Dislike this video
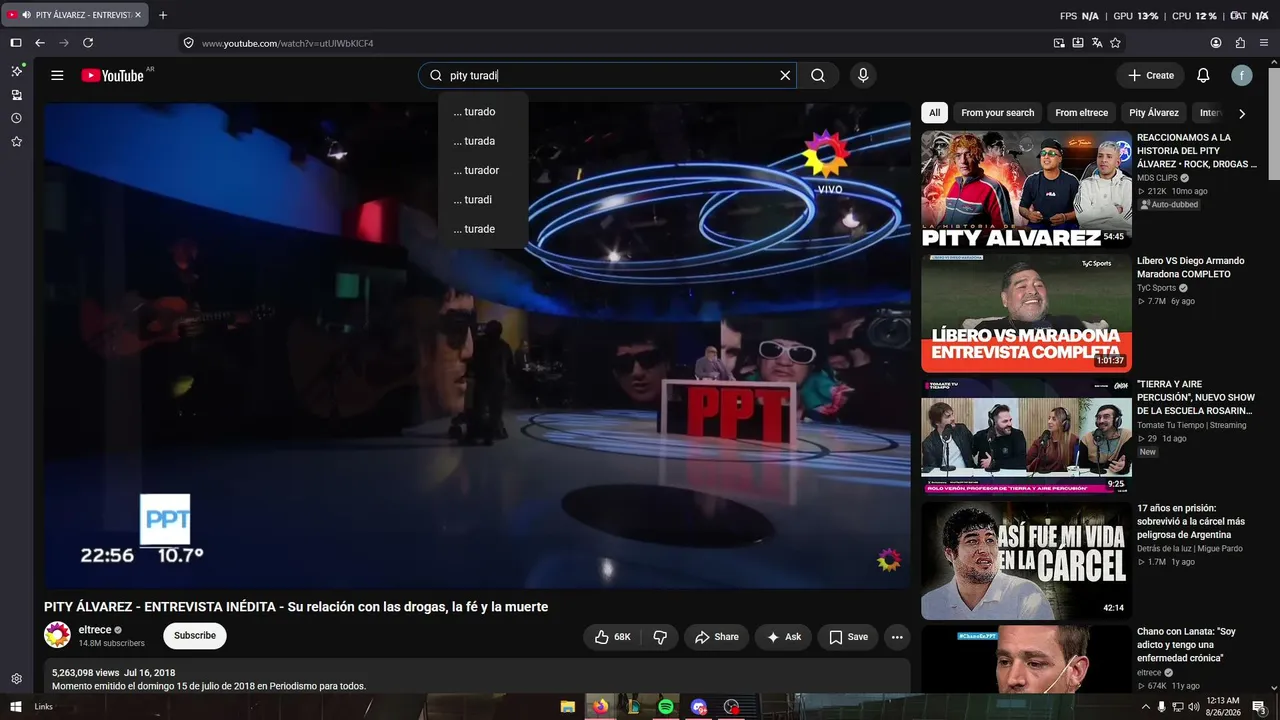1280x720 pixels. pos(660,637)
